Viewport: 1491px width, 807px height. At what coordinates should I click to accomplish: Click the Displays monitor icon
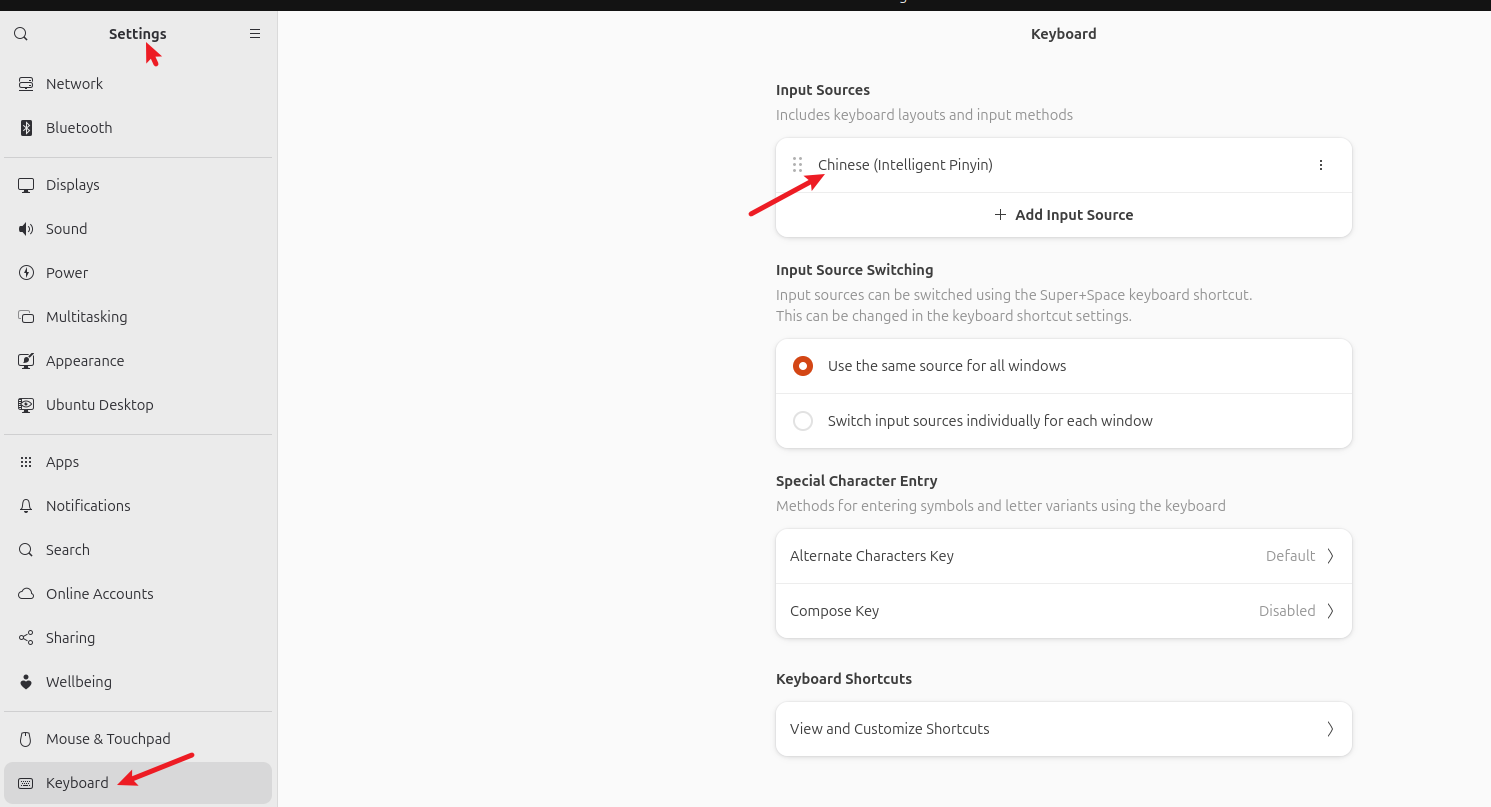coord(26,185)
